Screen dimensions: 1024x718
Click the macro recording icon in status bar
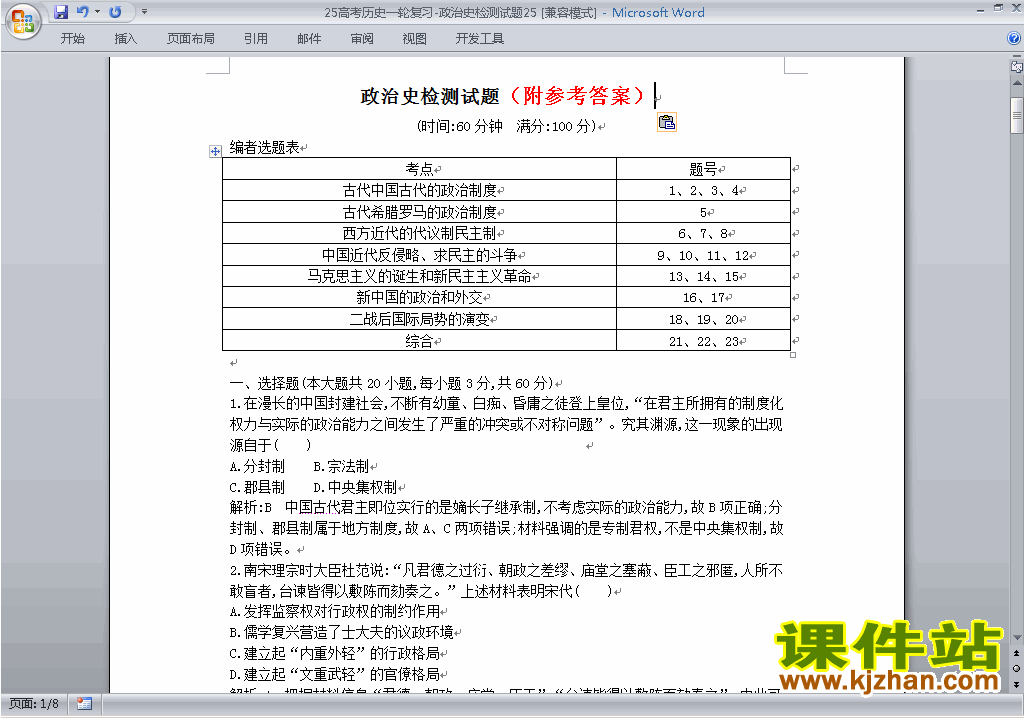pos(84,703)
